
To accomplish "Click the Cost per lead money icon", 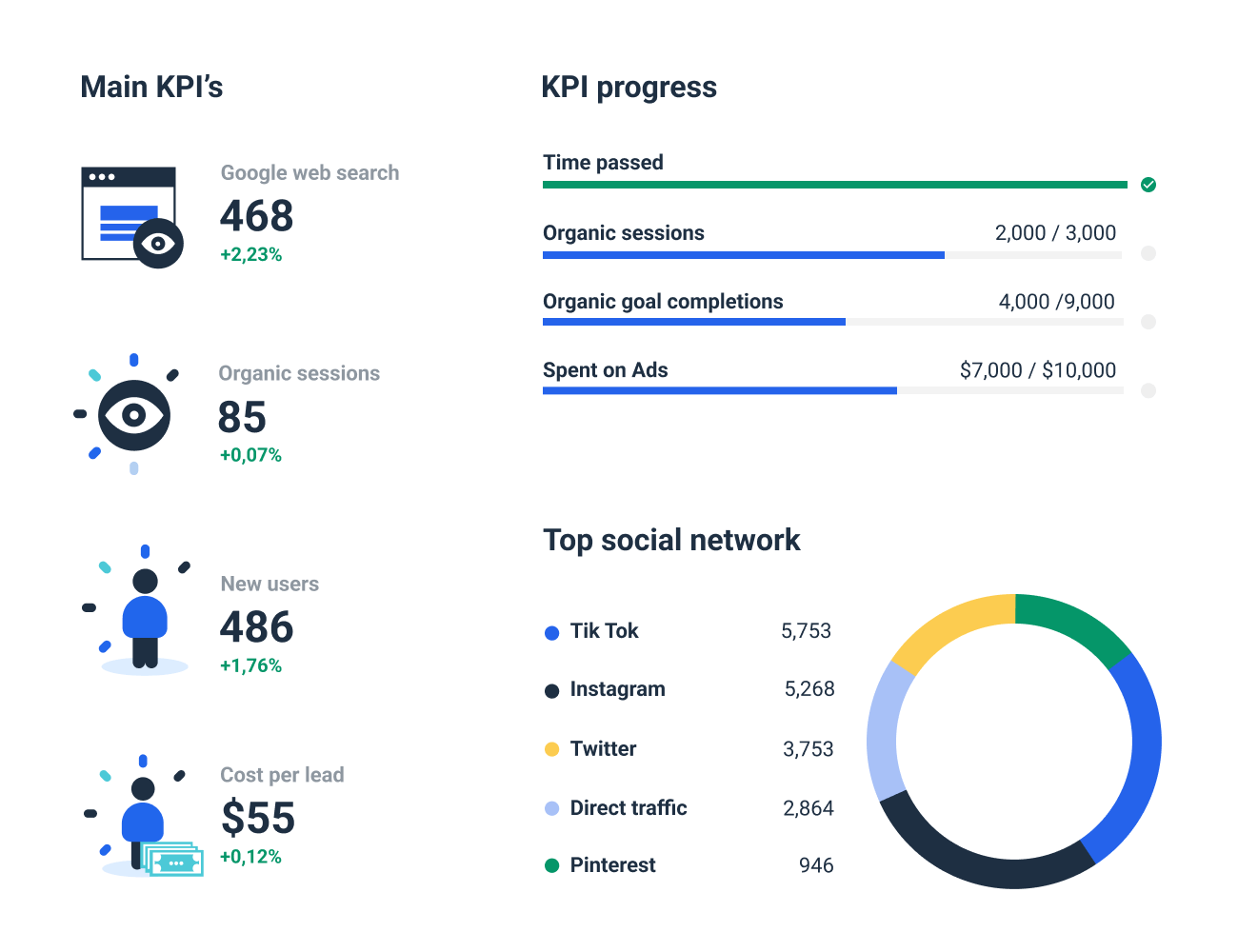I will coord(145,816).
